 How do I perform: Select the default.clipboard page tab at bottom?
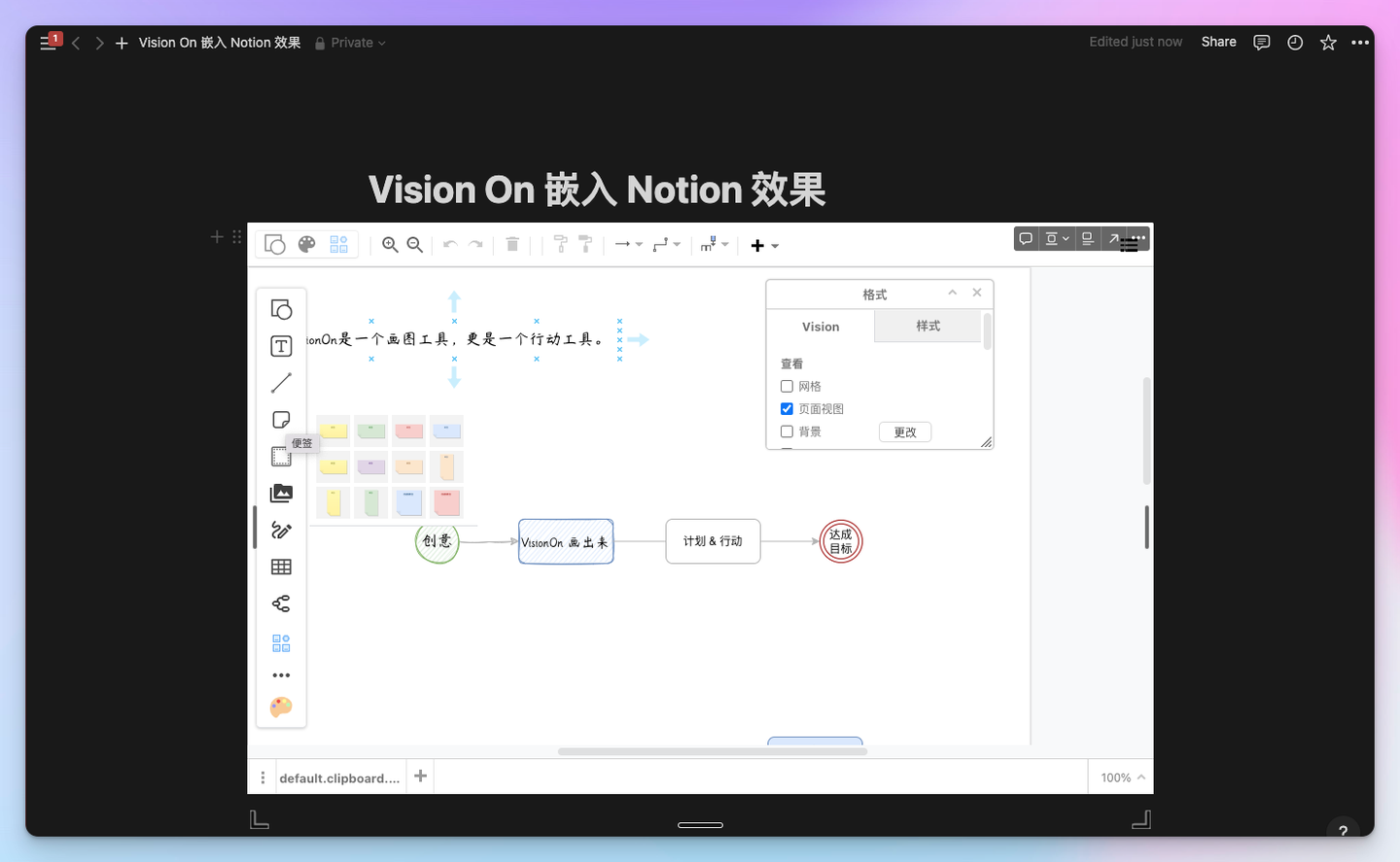click(x=338, y=777)
